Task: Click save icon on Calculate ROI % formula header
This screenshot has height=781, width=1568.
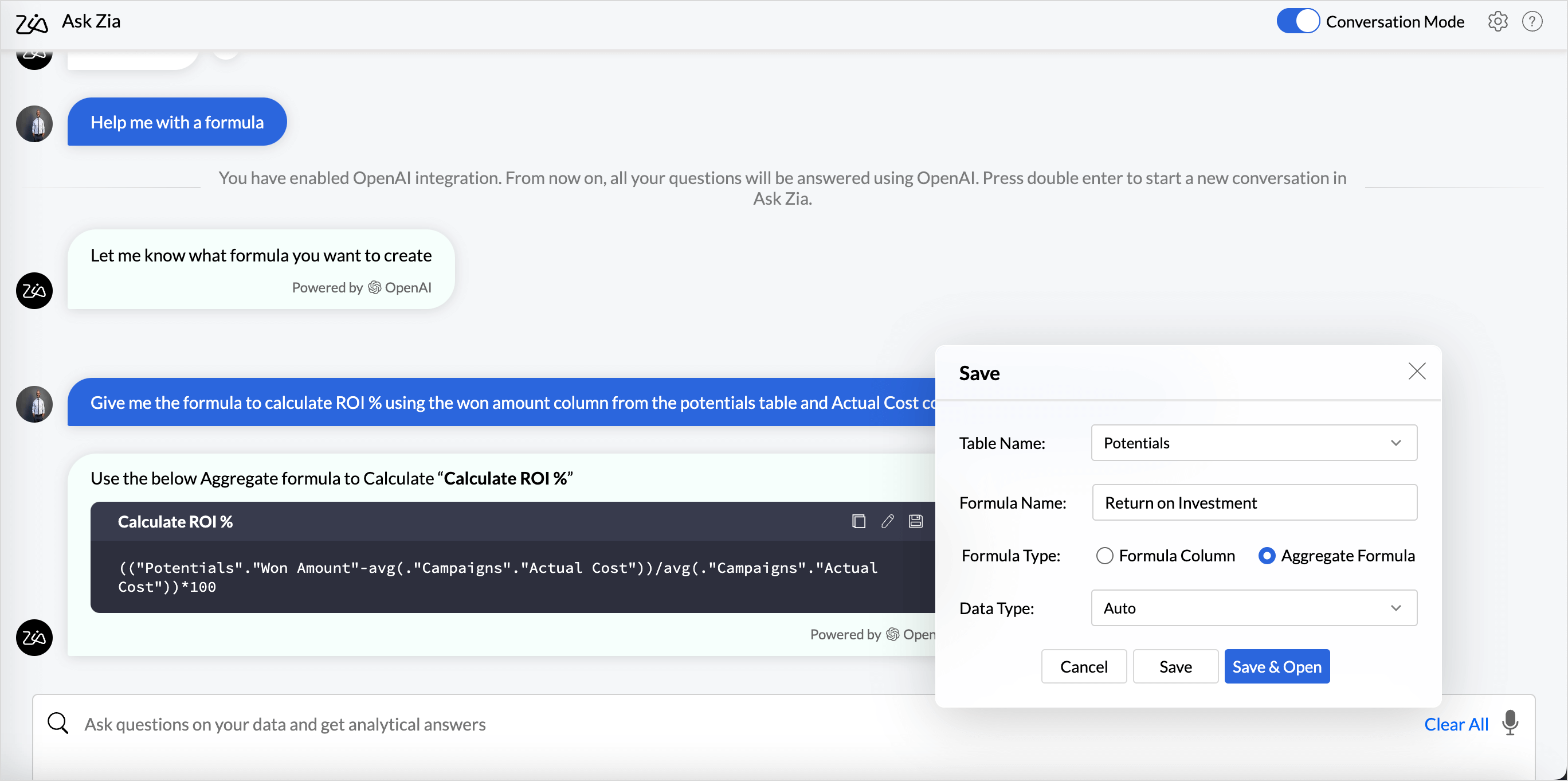Action: [x=915, y=521]
